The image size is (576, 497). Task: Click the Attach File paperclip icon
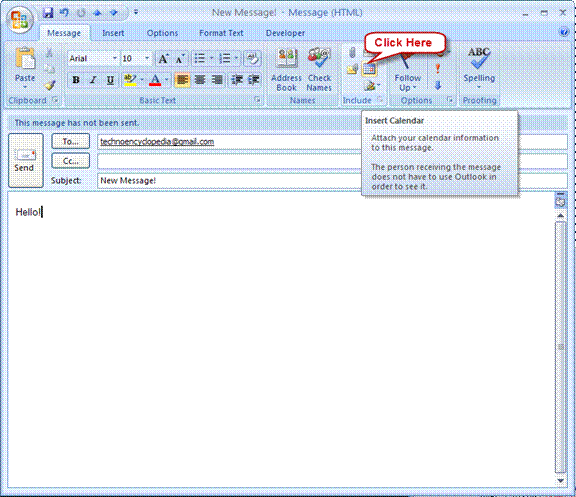[352, 53]
